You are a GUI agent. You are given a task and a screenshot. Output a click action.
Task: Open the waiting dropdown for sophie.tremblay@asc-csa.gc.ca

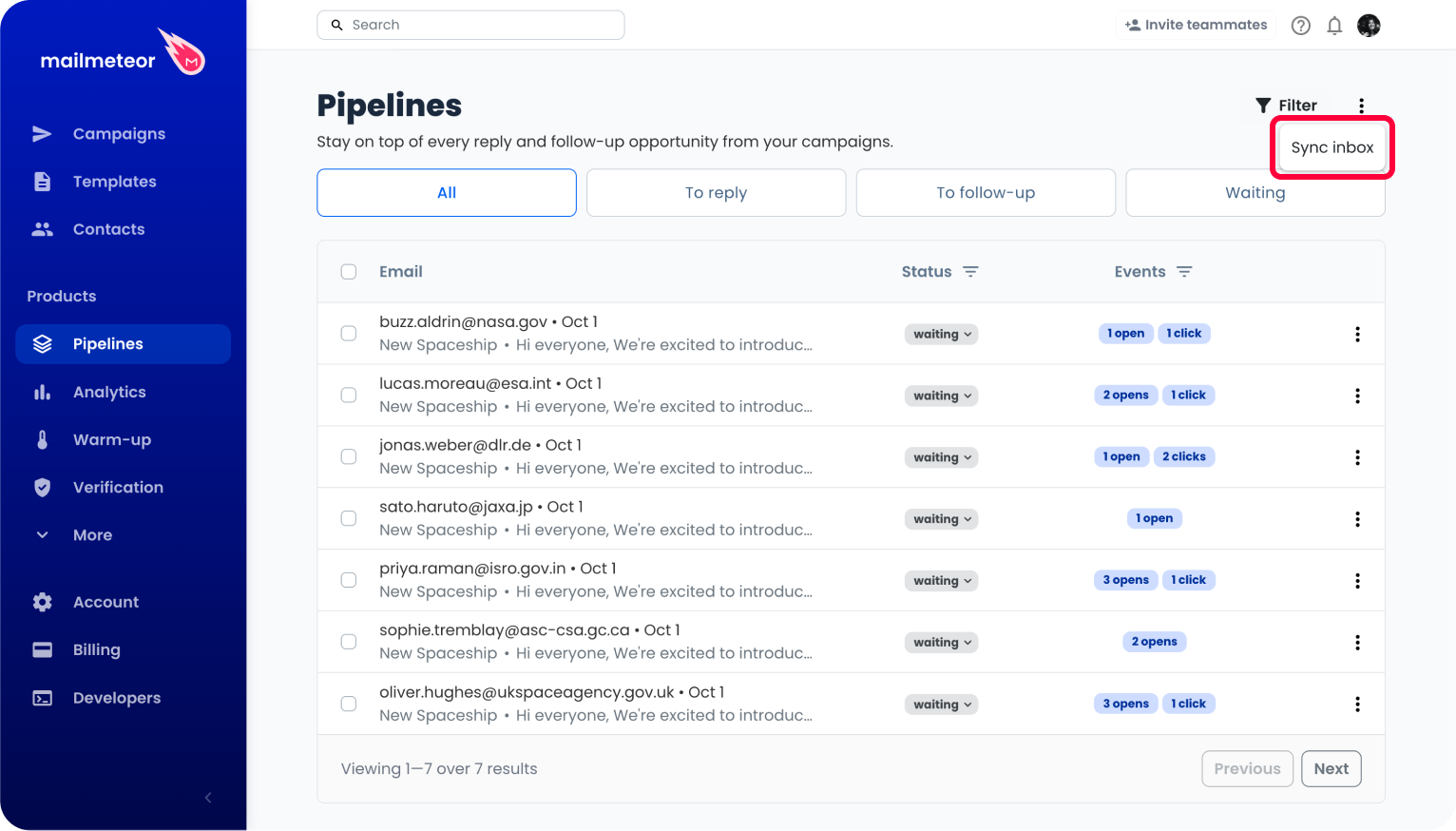coord(941,643)
